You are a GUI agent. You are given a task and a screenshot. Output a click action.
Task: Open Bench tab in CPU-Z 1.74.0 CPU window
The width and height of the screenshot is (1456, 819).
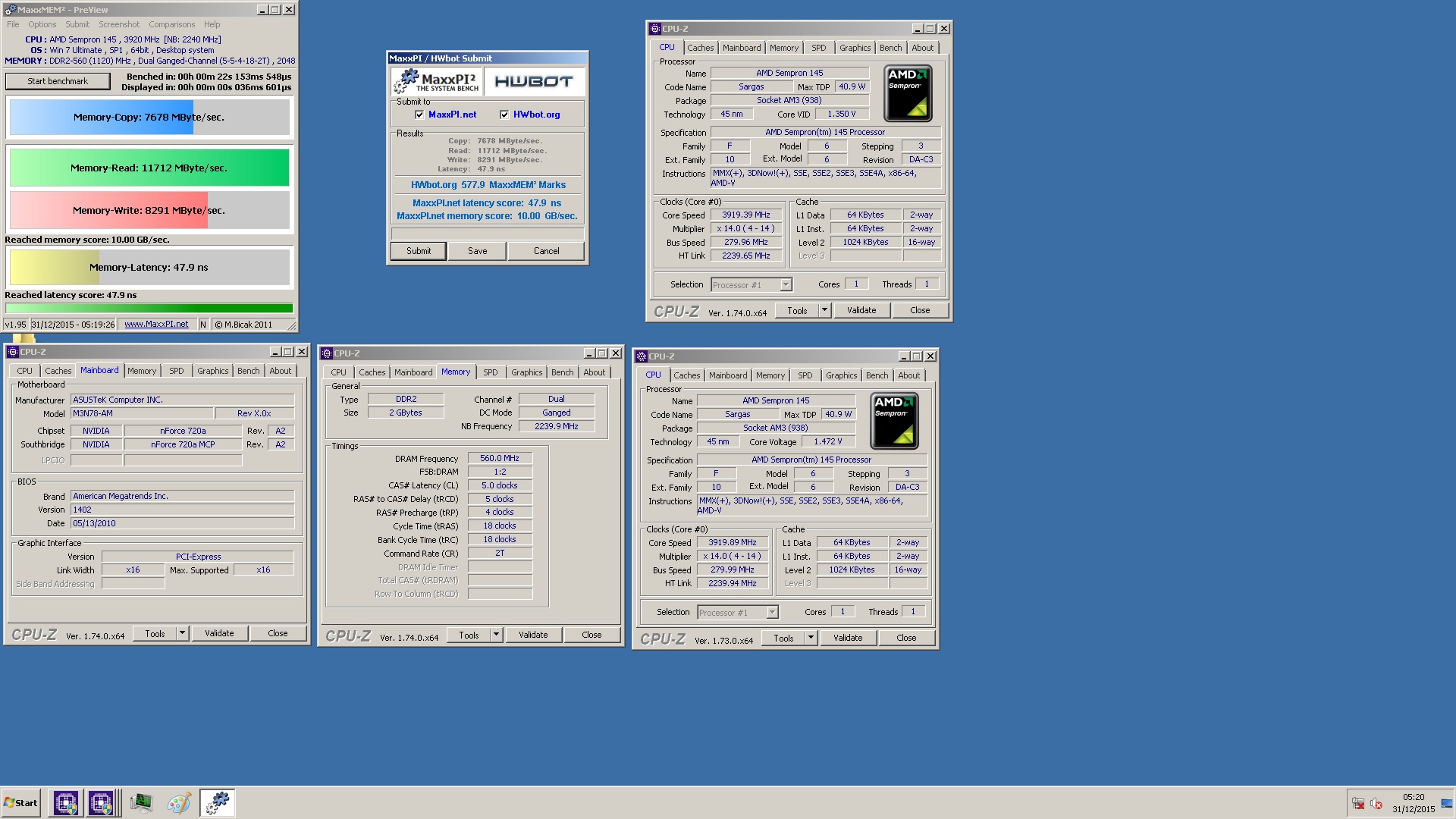[891, 48]
